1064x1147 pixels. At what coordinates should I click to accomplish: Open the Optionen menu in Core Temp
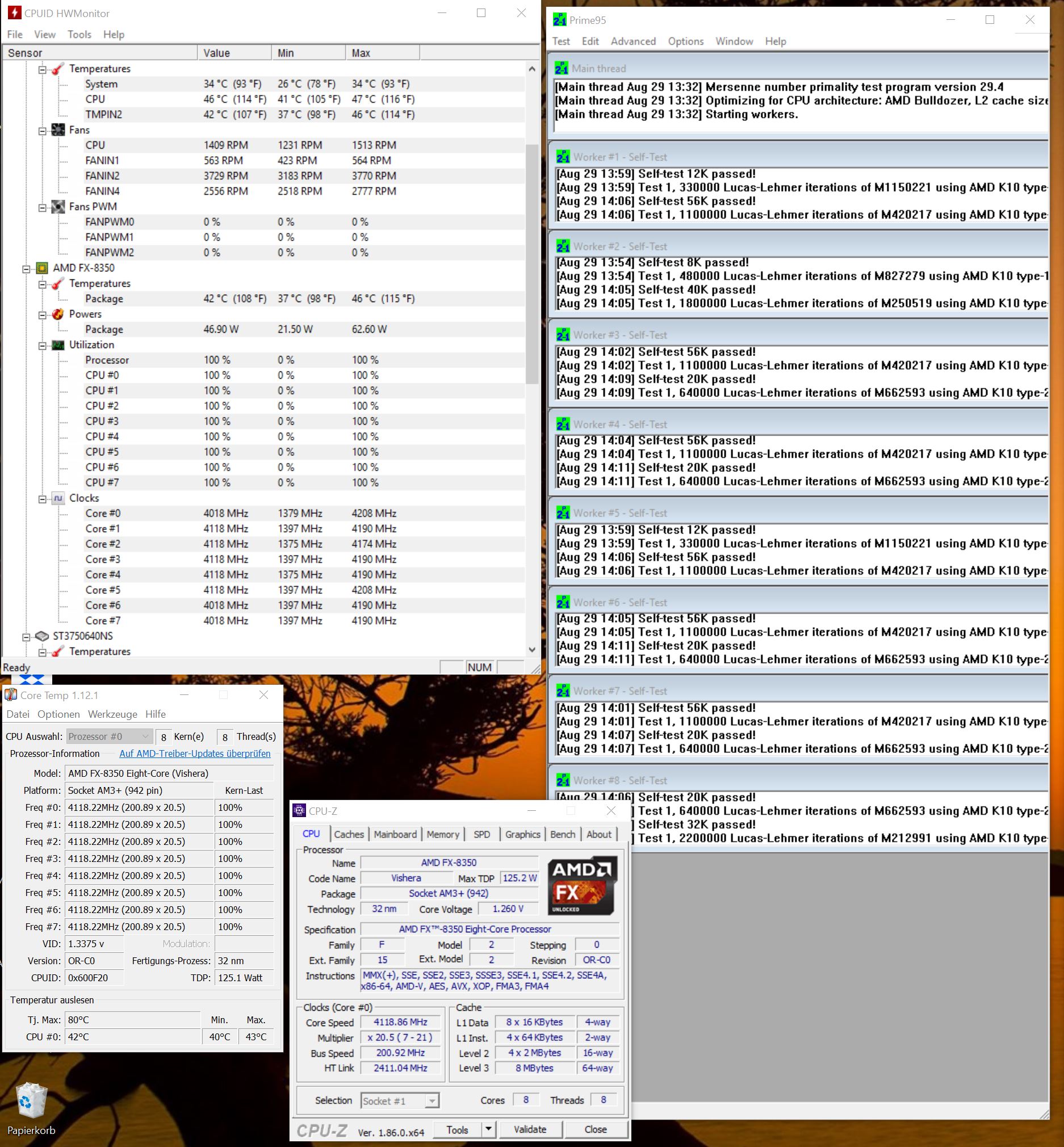pyautogui.click(x=58, y=714)
